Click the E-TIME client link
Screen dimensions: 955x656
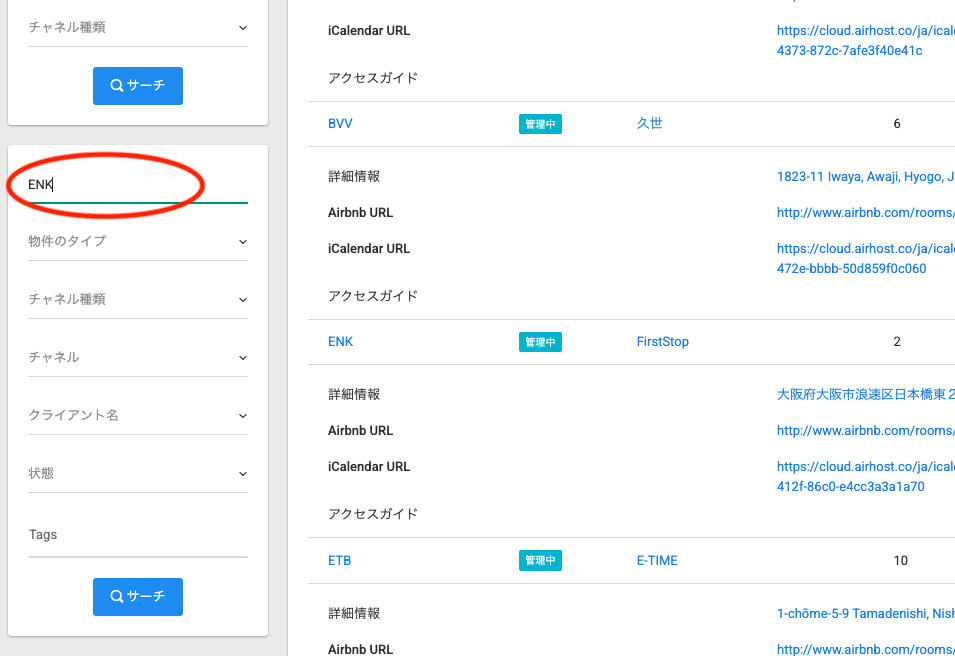[657, 561]
